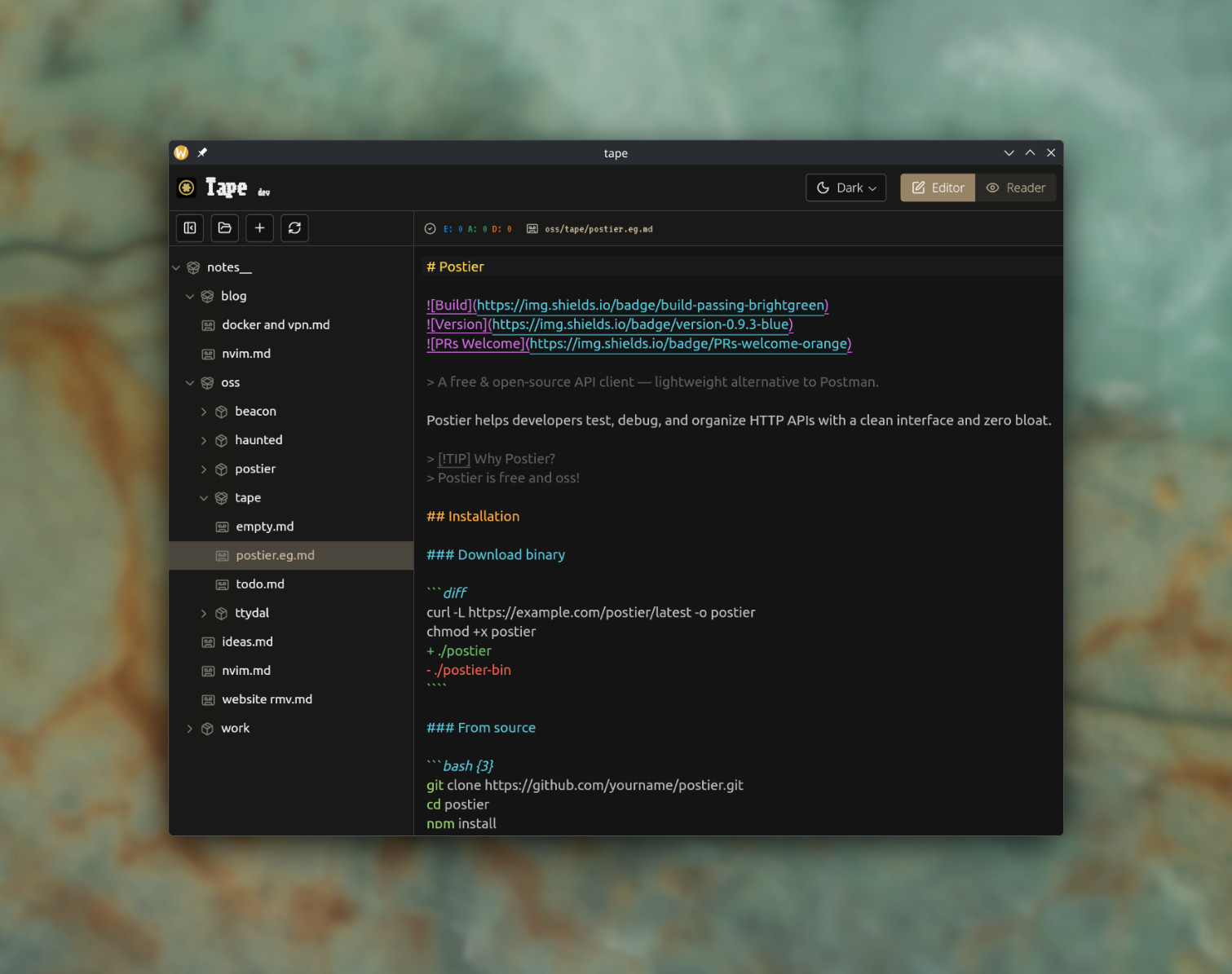Expand the ttydal folder chevron

[x=204, y=613]
